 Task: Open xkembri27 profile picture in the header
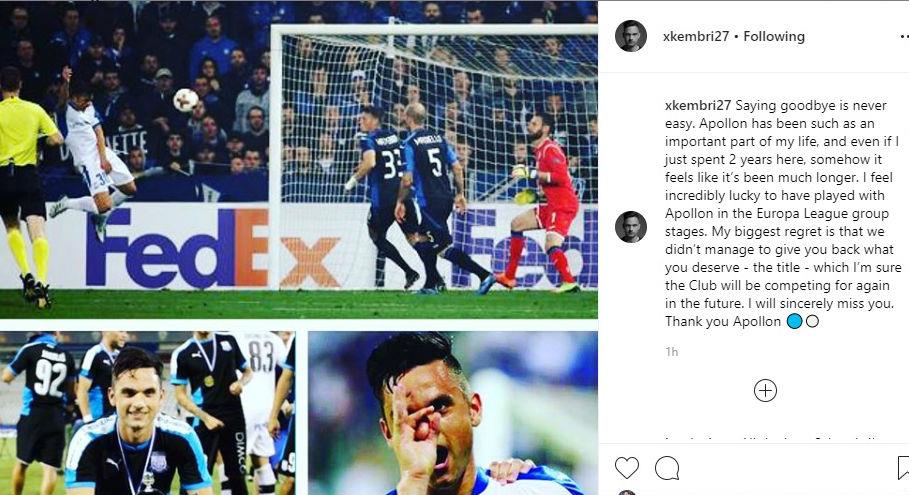tap(631, 36)
